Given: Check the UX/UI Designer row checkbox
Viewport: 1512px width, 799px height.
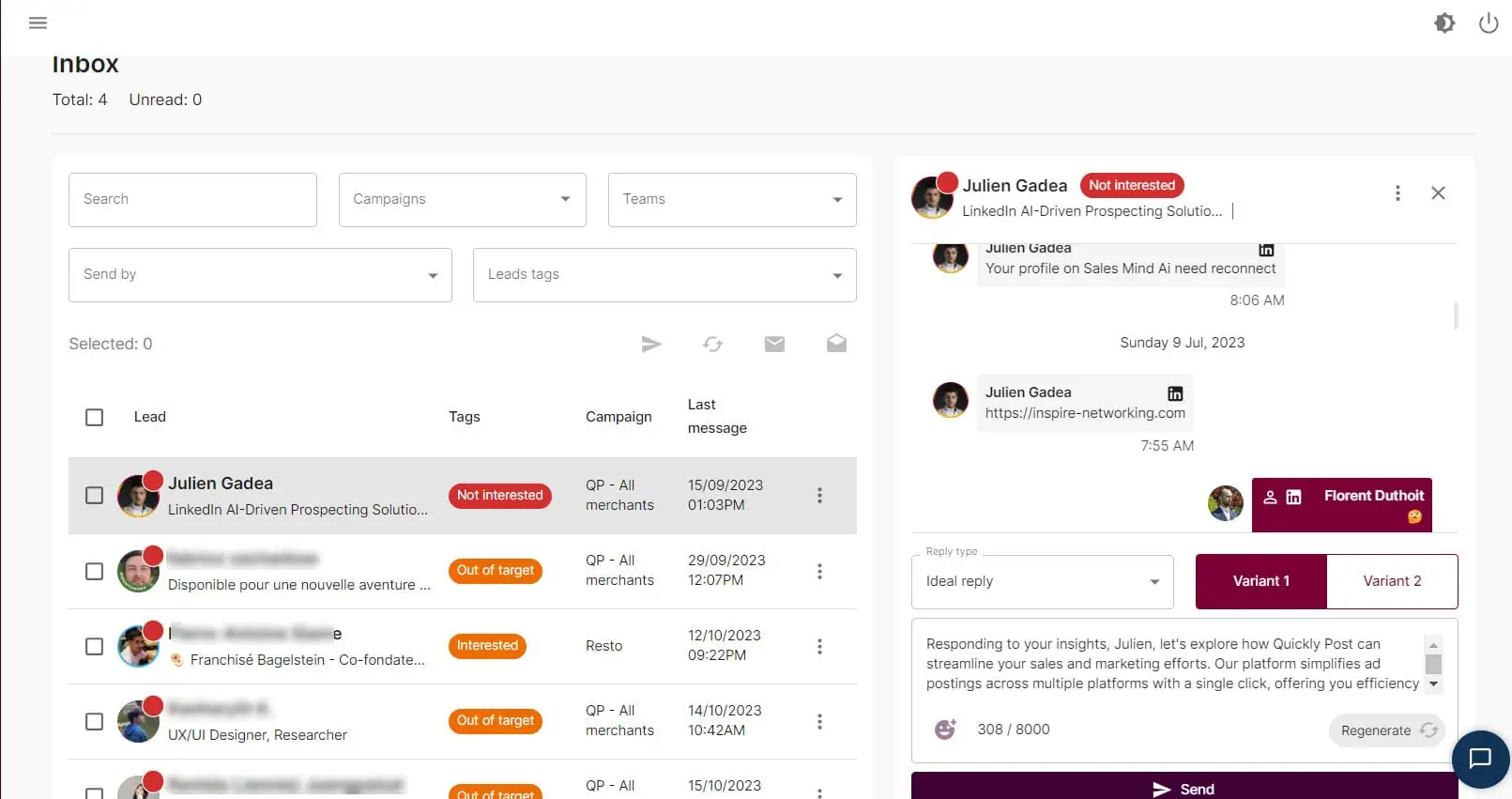Looking at the screenshot, I should tap(94, 721).
